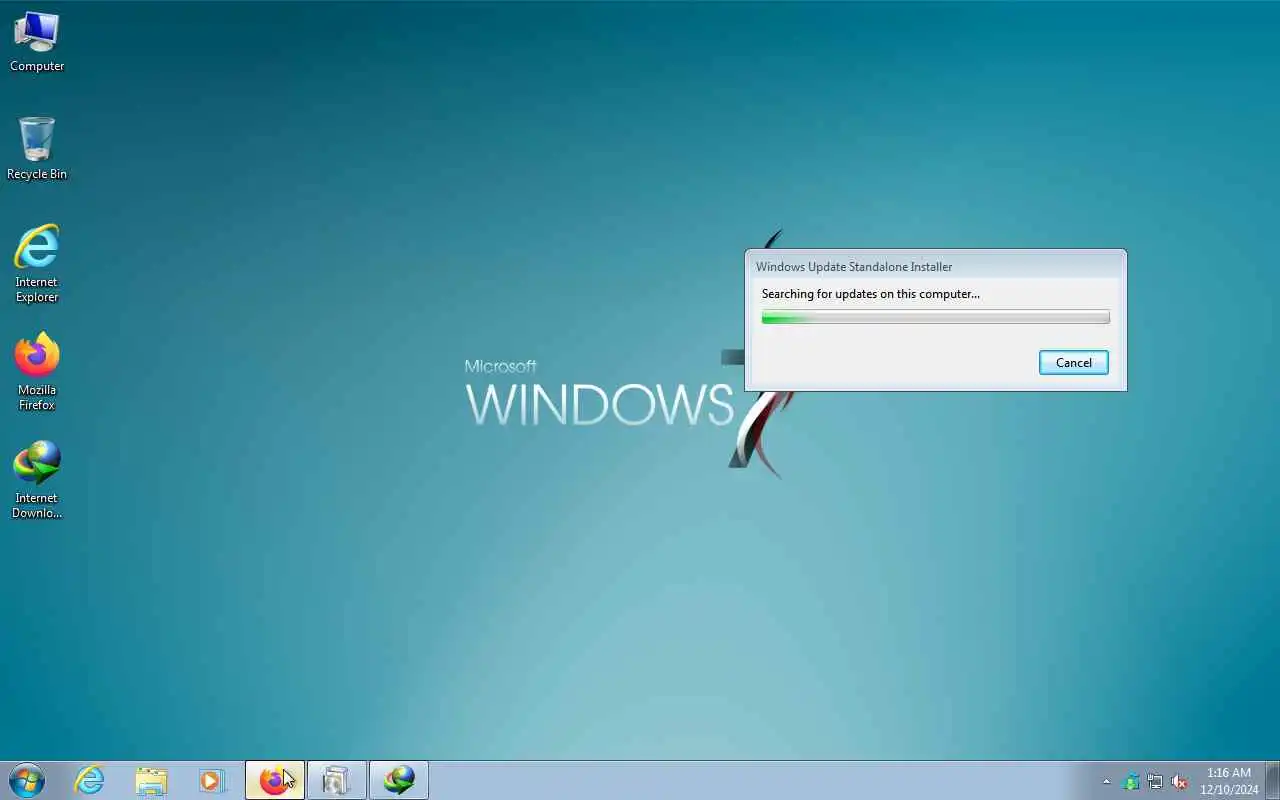Launch Mozilla Firefox from the desktop

coord(37,372)
